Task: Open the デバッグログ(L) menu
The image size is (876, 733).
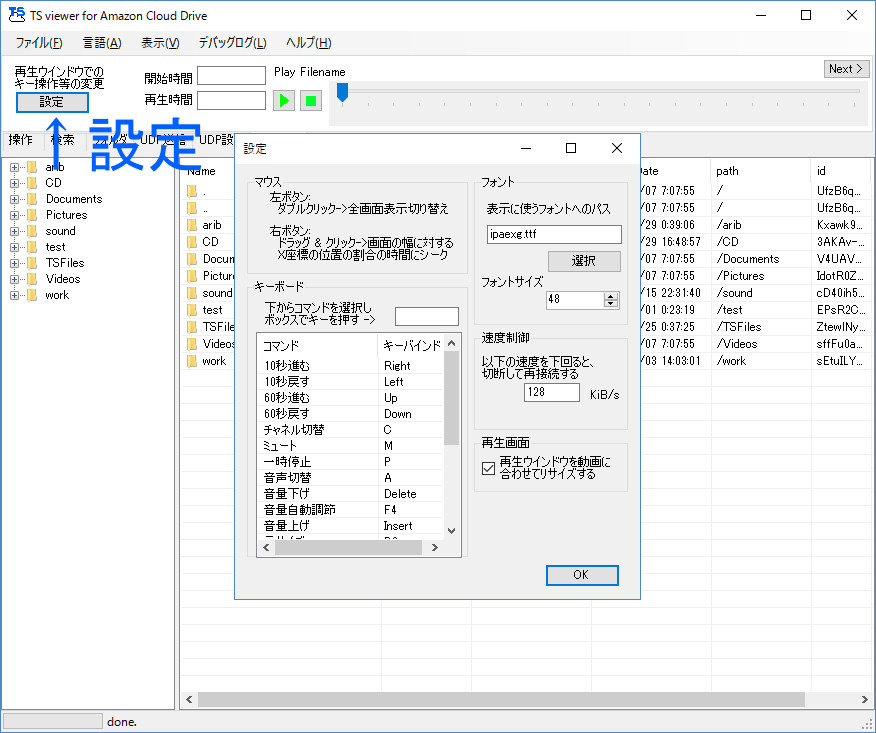Action: pos(232,43)
